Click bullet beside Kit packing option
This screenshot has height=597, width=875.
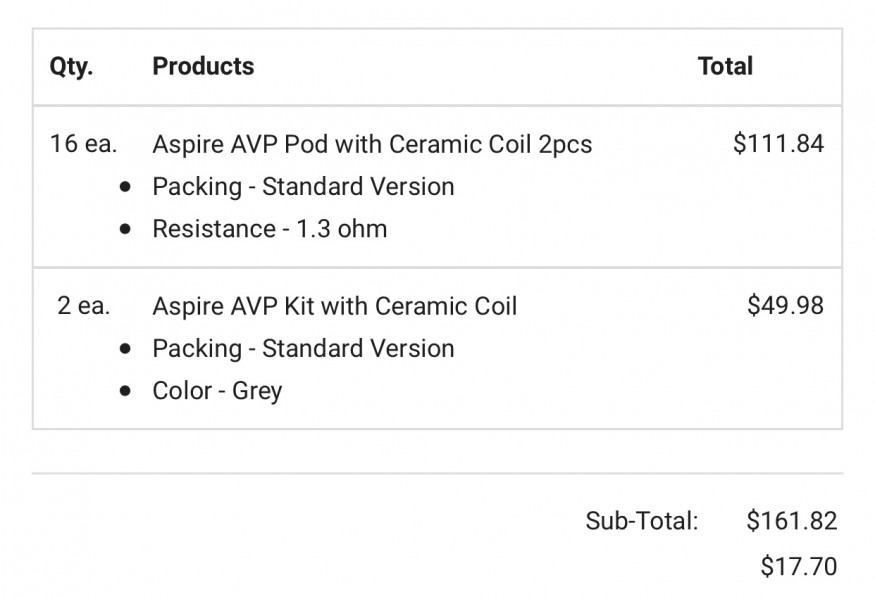click(126, 349)
